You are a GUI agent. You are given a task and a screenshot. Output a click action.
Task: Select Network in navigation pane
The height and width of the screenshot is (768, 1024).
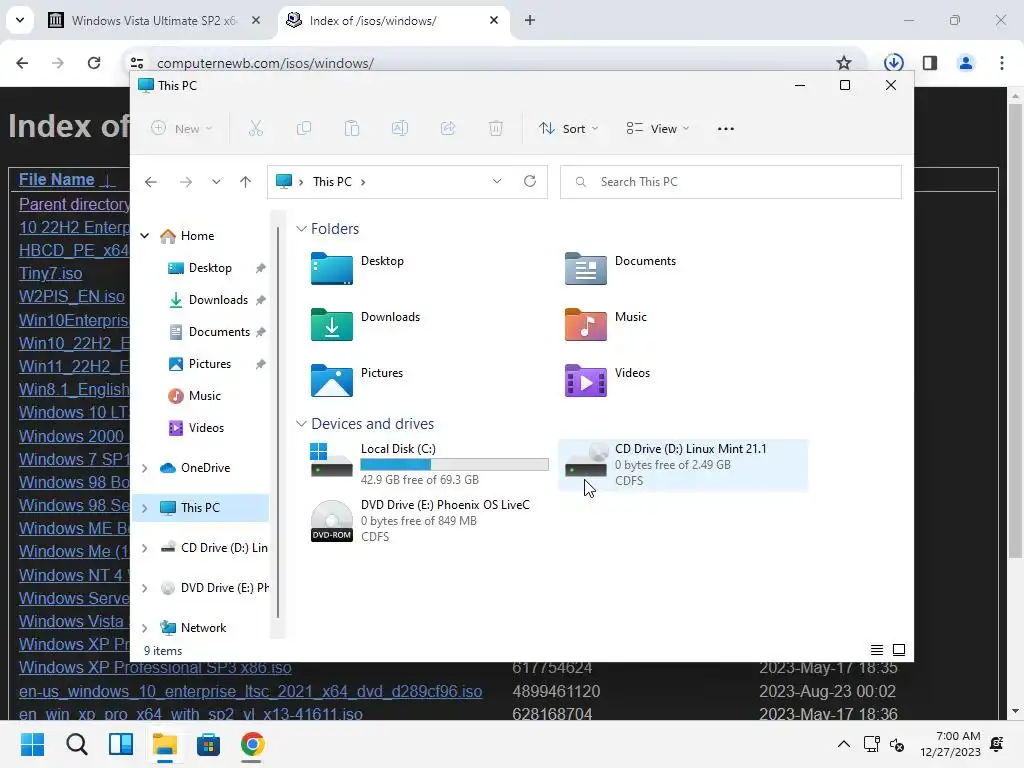pos(203,628)
